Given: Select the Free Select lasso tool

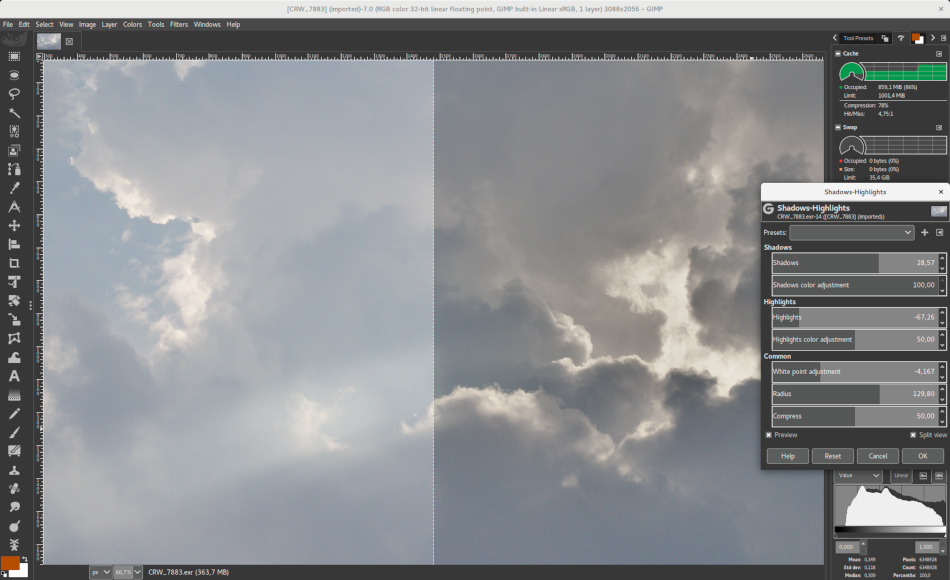Looking at the screenshot, I should (15, 93).
